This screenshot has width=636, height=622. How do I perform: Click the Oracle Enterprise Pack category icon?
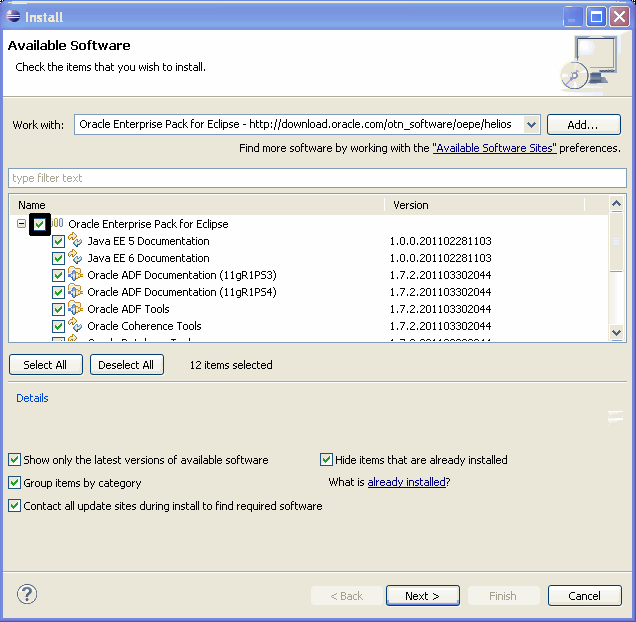(57, 224)
